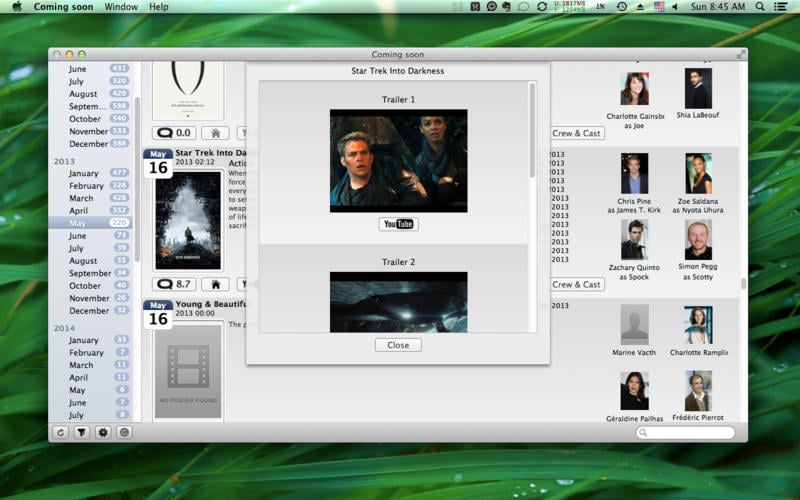Select the Zachary Quinto cast photo
This screenshot has width=800, height=500.
[634, 240]
